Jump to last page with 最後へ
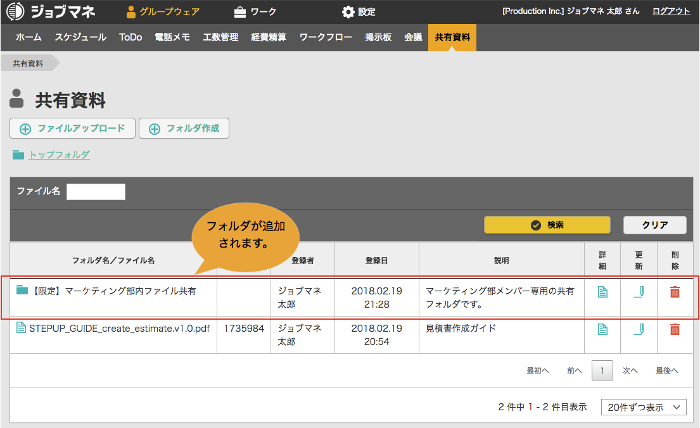The image size is (700, 428). 667,370
